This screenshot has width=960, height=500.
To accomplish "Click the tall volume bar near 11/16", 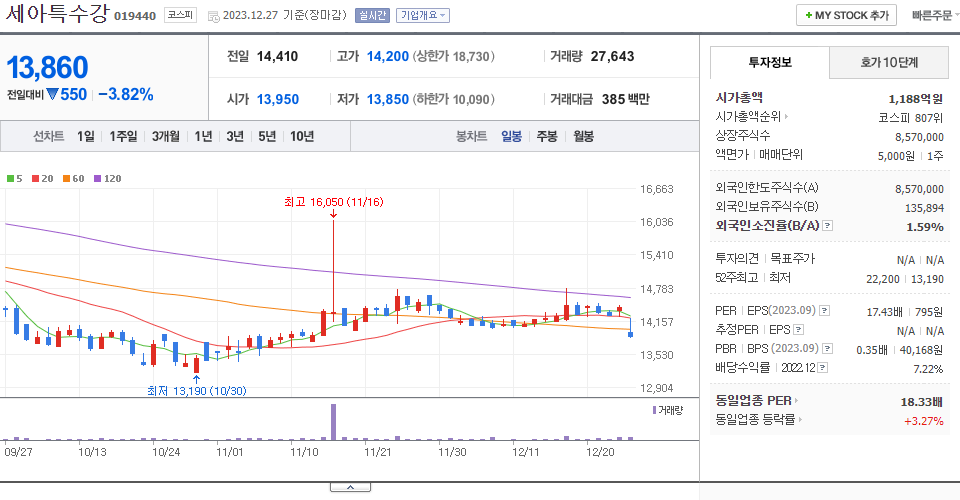I will (x=334, y=422).
